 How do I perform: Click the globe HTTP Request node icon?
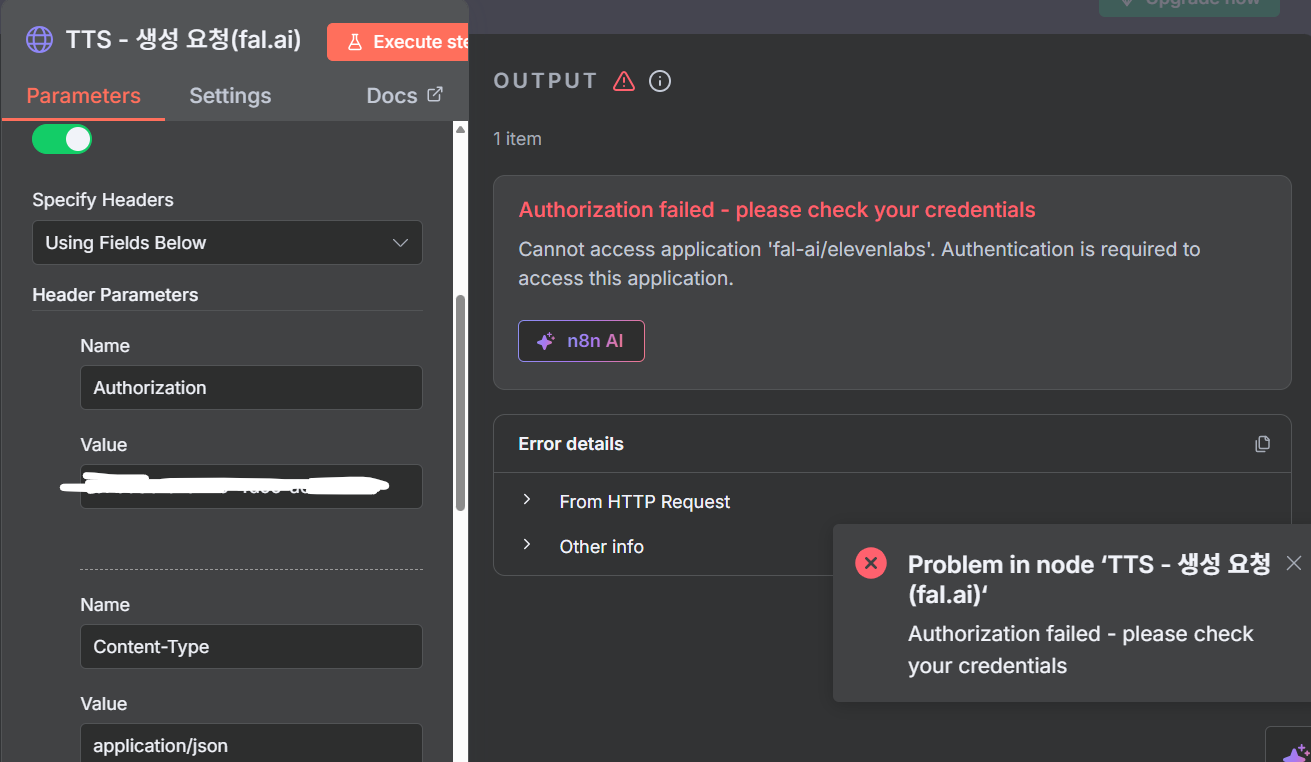click(39, 40)
